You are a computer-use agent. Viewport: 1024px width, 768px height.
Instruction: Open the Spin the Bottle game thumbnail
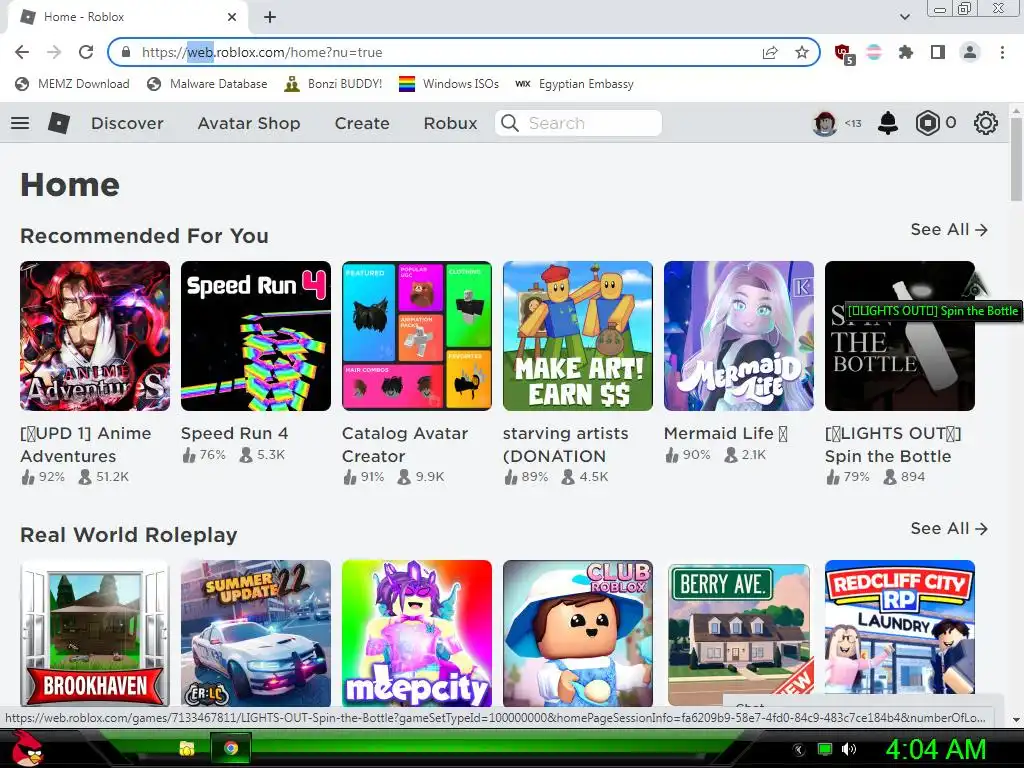(x=900, y=336)
